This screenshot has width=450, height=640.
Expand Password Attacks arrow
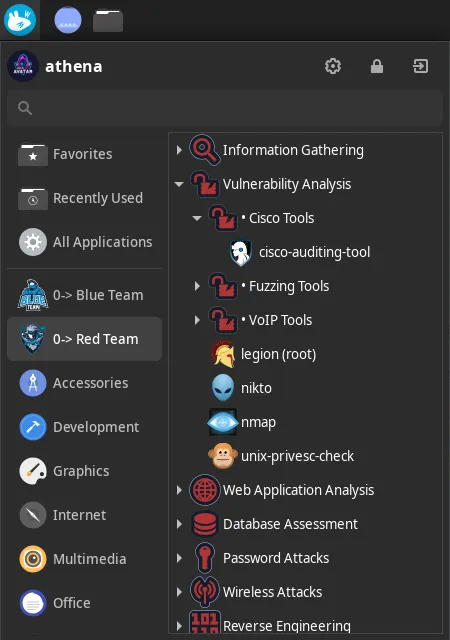point(179,558)
